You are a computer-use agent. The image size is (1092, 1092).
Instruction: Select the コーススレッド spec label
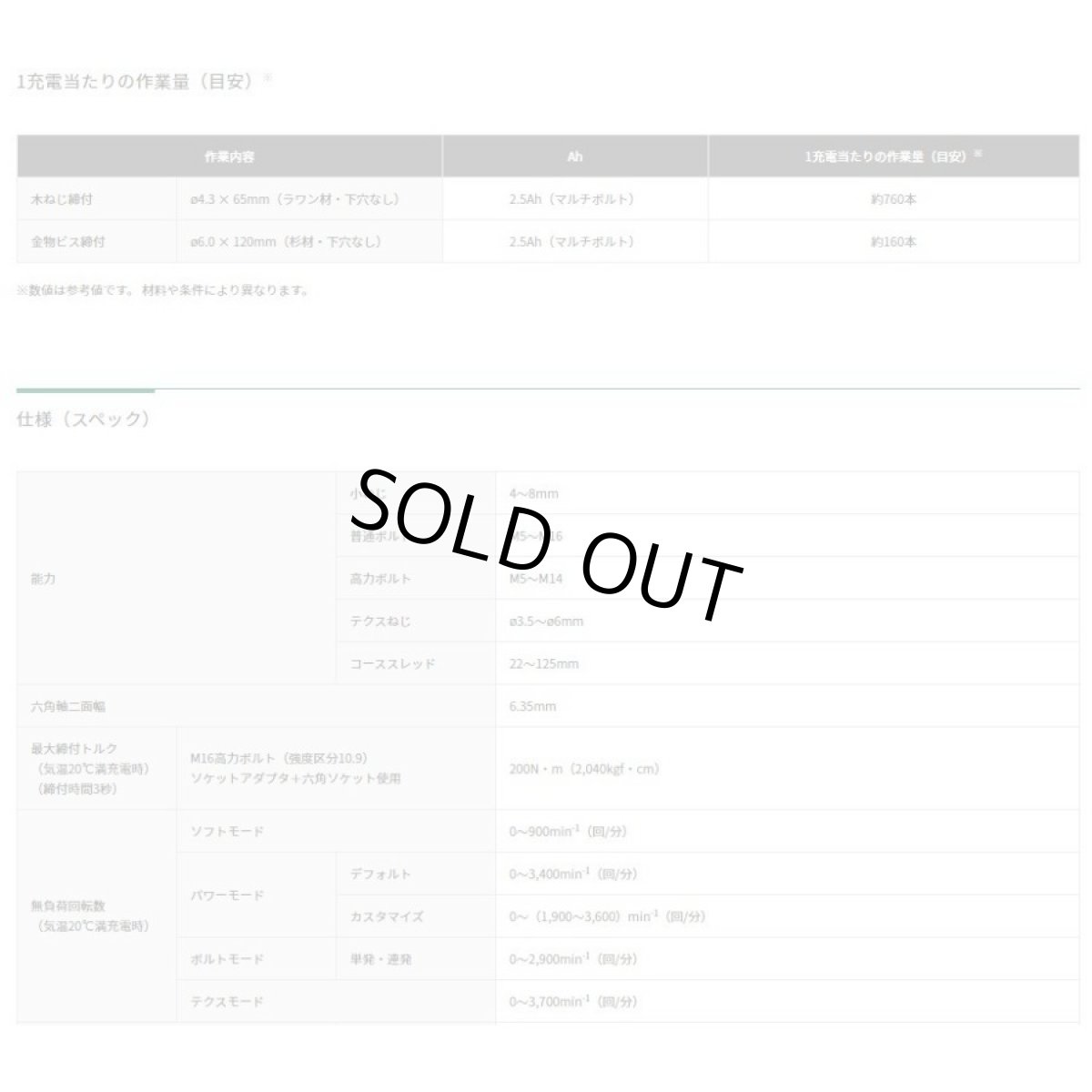click(x=393, y=663)
